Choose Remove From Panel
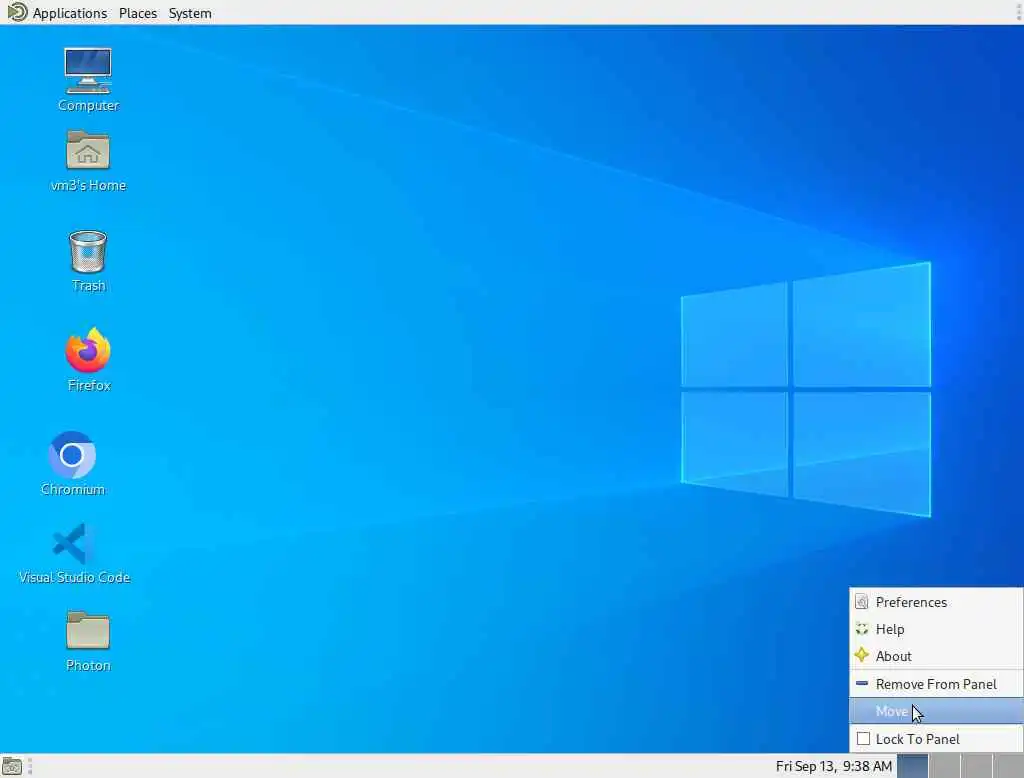The height and width of the screenshot is (778, 1024). (x=936, y=684)
